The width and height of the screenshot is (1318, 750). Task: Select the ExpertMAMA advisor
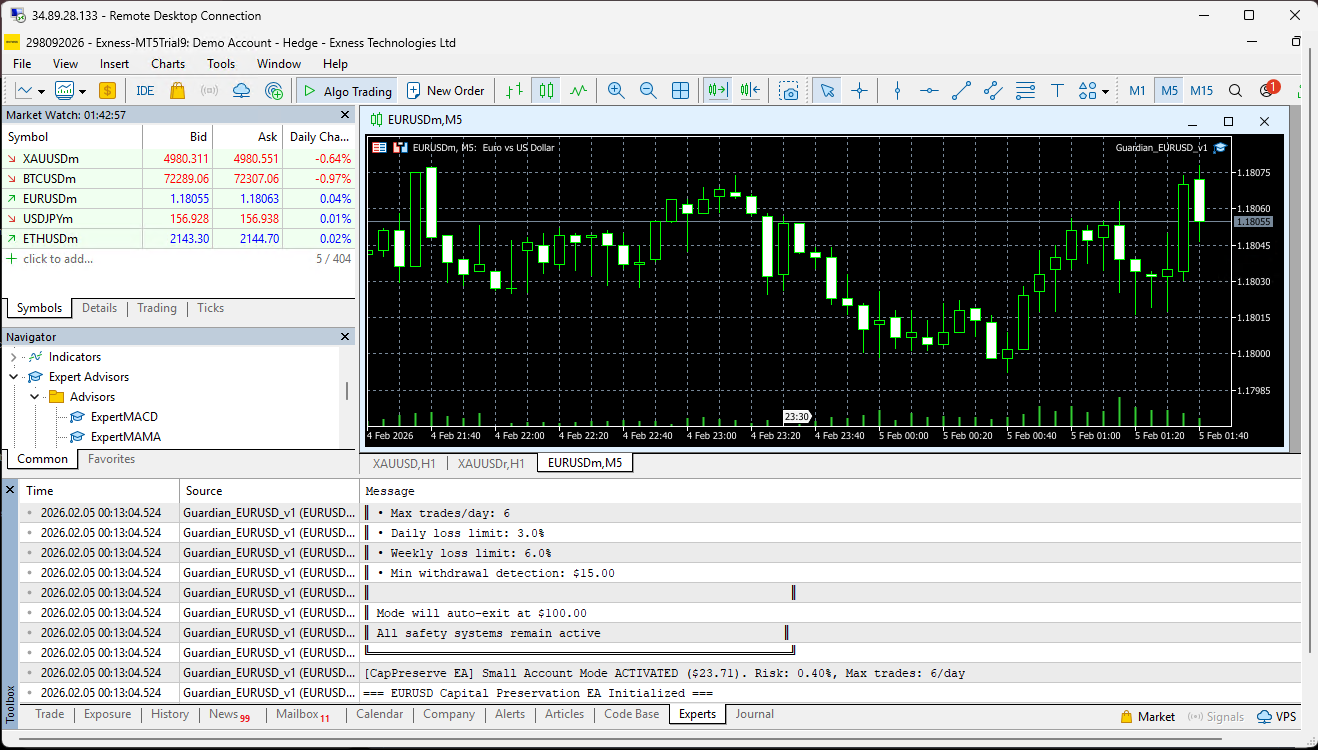(125, 437)
